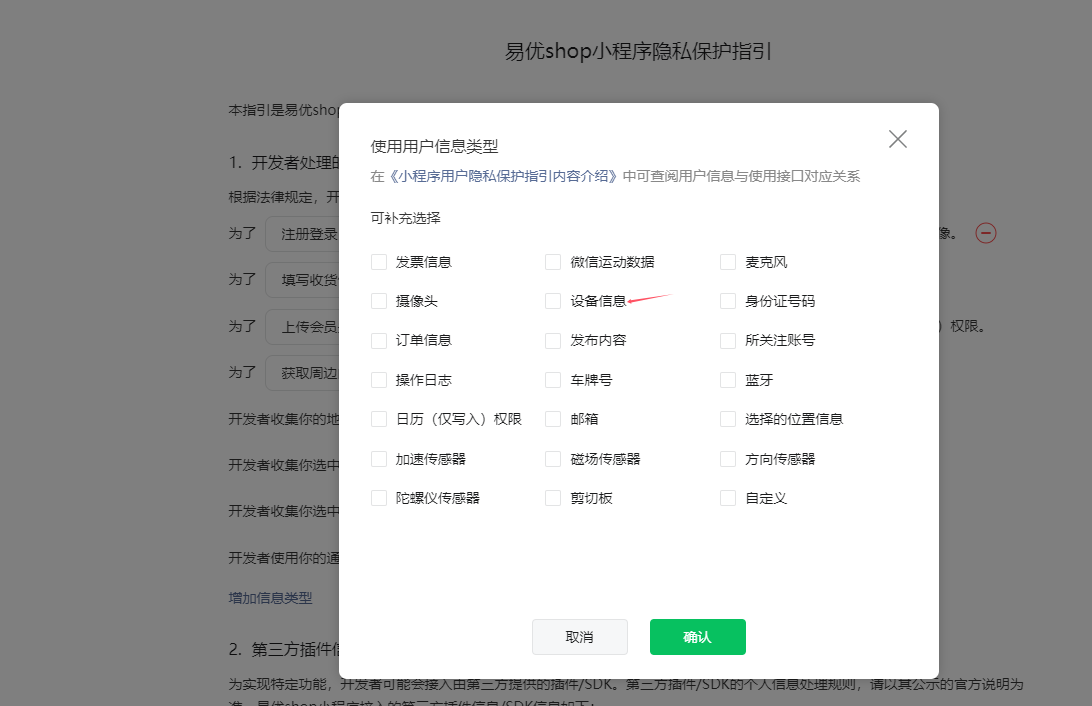Enable the 摄像头 checkbox
Screen dimensions: 1092x706
click(378, 300)
